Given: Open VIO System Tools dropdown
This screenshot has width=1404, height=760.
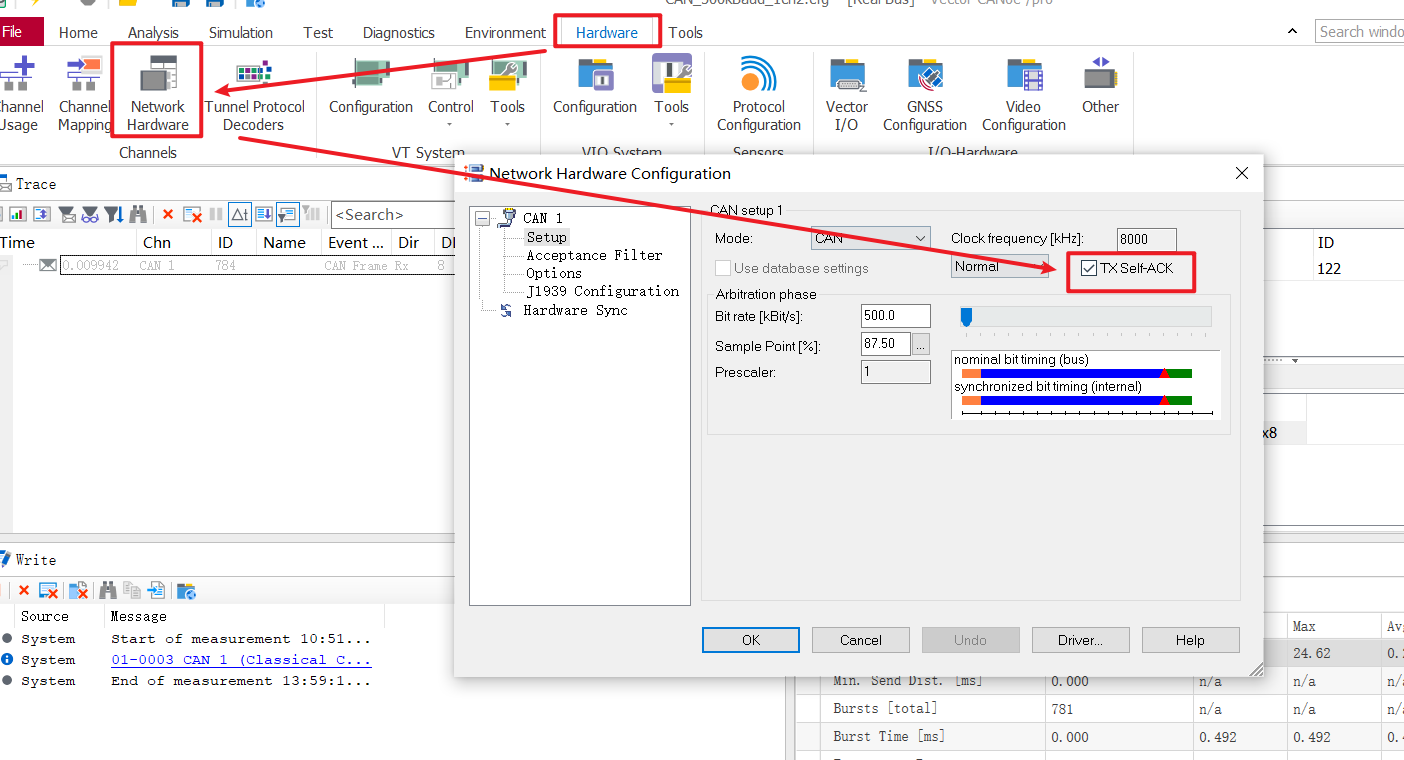Looking at the screenshot, I should click(671, 95).
